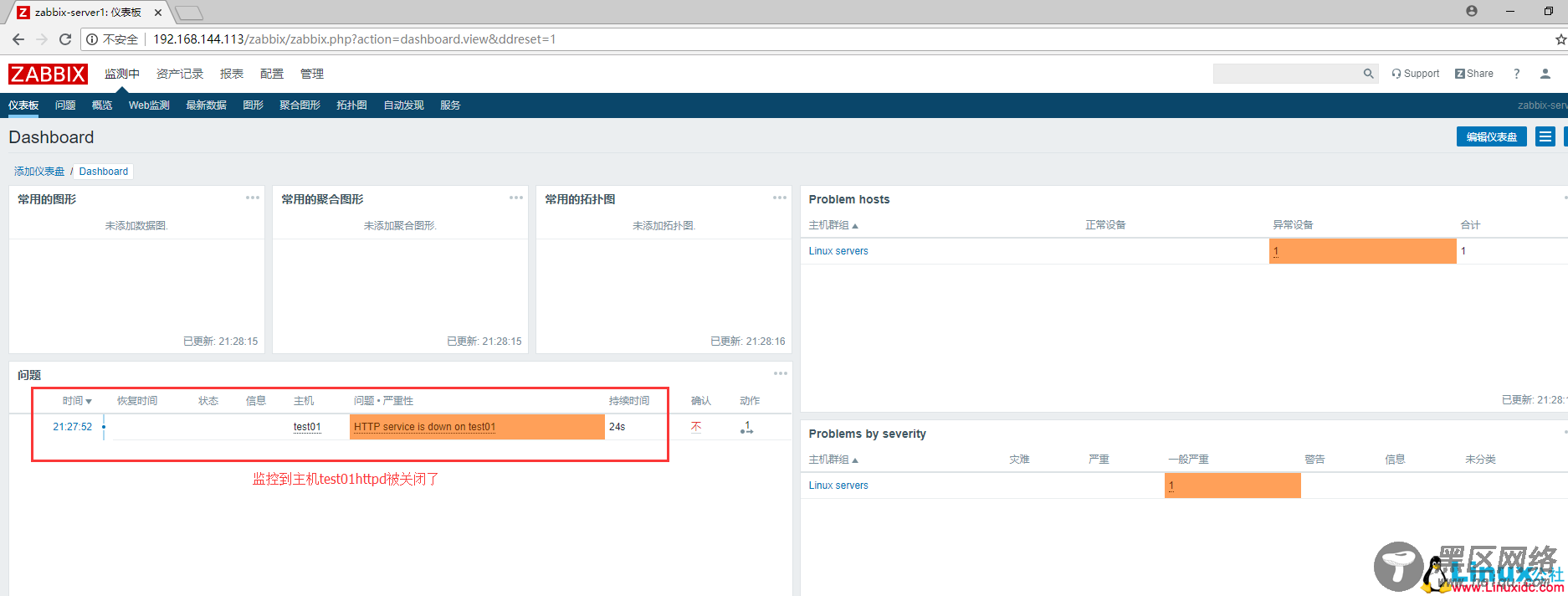Image resolution: width=1568 pixels, height=596 pixels.
Task: Open the dashboard list menu icon
Action: (1545, 136)
